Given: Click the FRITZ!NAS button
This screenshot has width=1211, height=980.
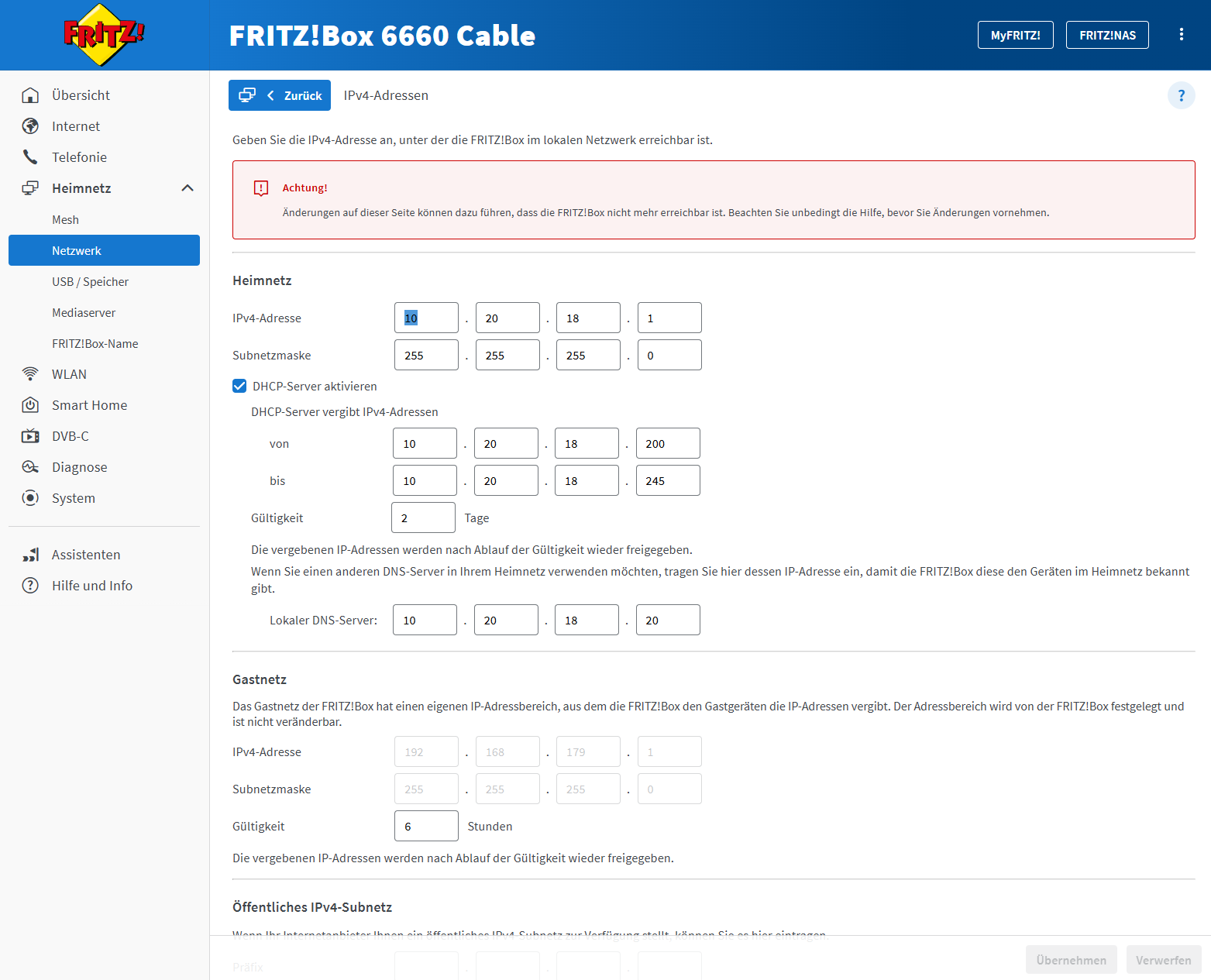Looking at the screenshot, I should click(1107, 35).
